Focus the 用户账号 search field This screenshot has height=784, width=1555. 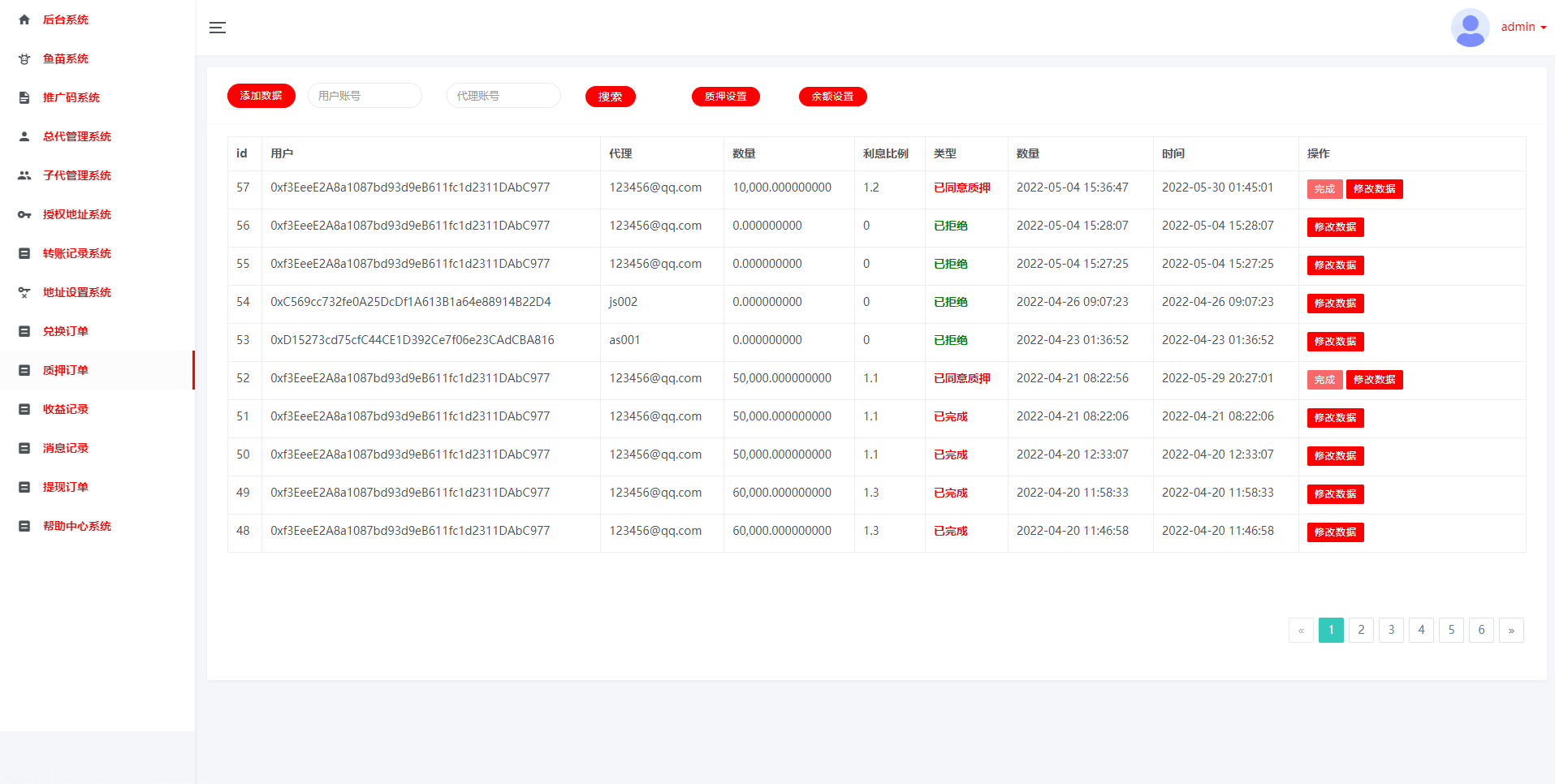[x=365, y=96]
